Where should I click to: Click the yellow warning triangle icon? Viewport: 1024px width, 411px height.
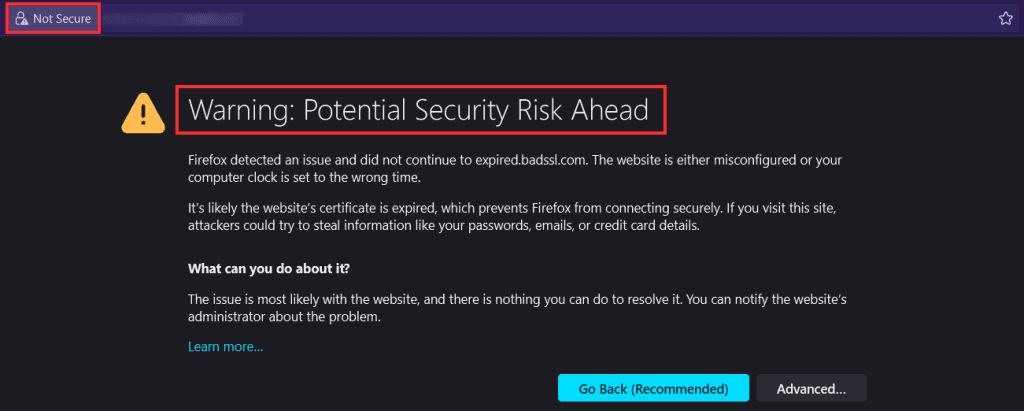(x=143, y=112)
